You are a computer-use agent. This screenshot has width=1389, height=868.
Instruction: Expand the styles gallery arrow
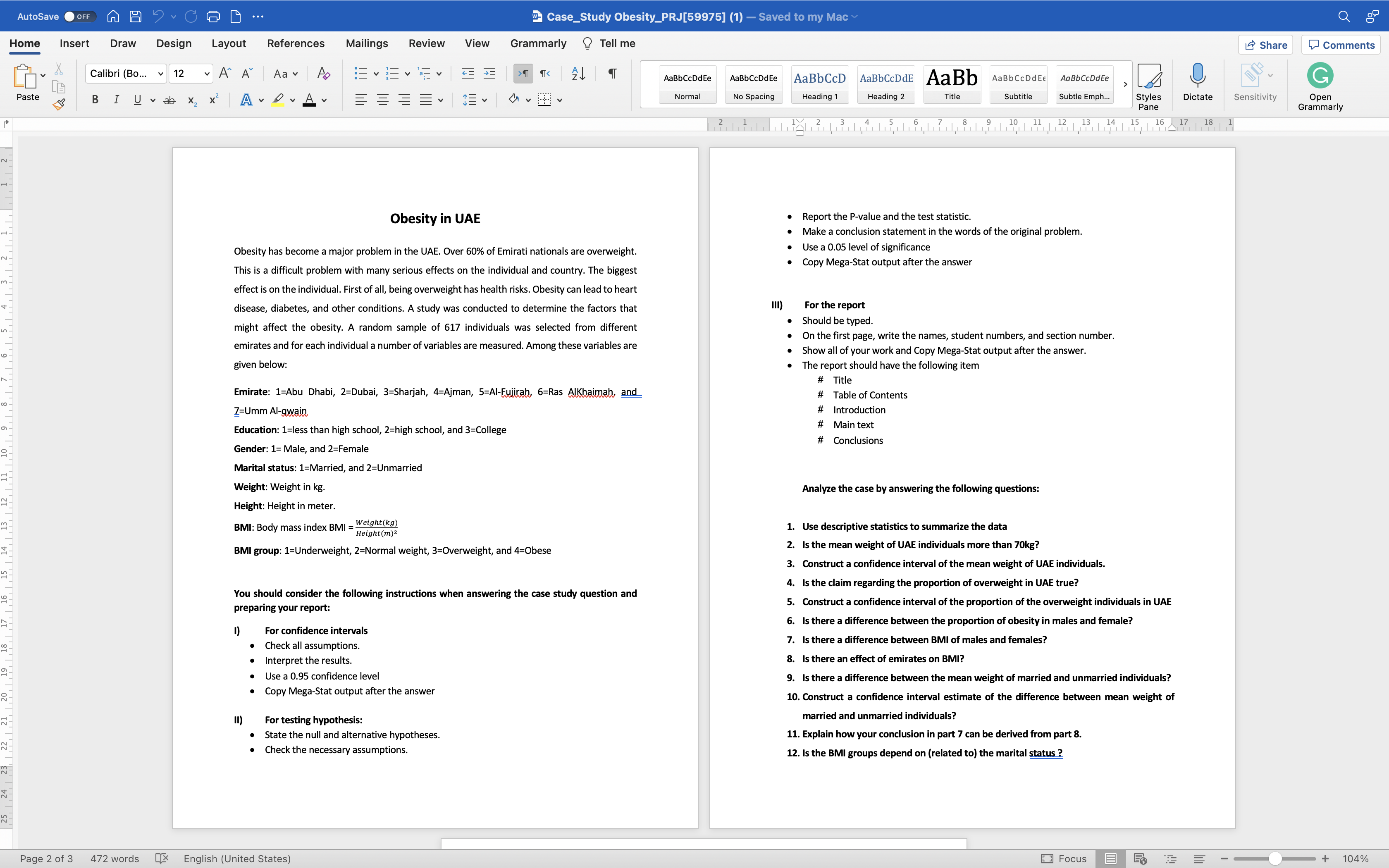(x=1125, y=84)
